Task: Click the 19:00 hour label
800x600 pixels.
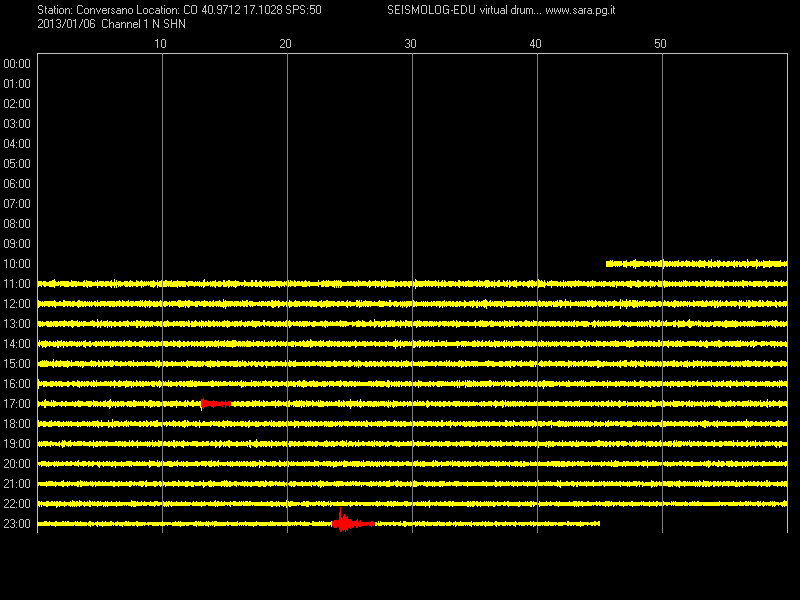Action: 17,444
